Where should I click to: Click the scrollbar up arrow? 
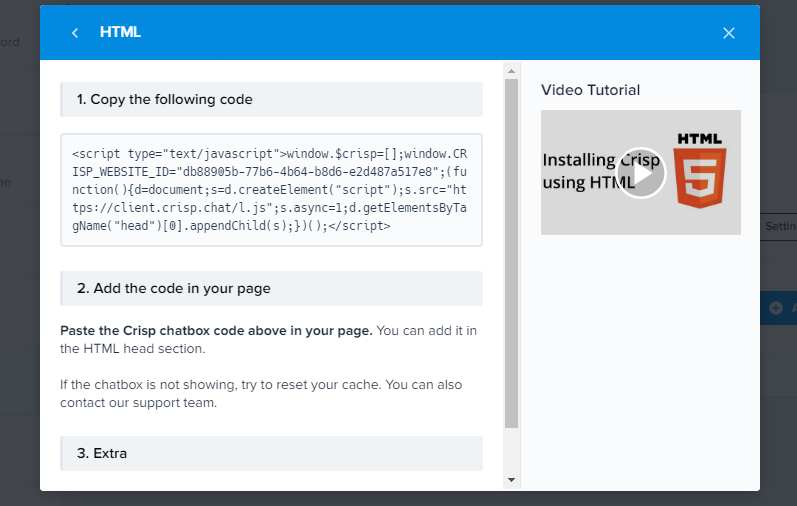511,71
